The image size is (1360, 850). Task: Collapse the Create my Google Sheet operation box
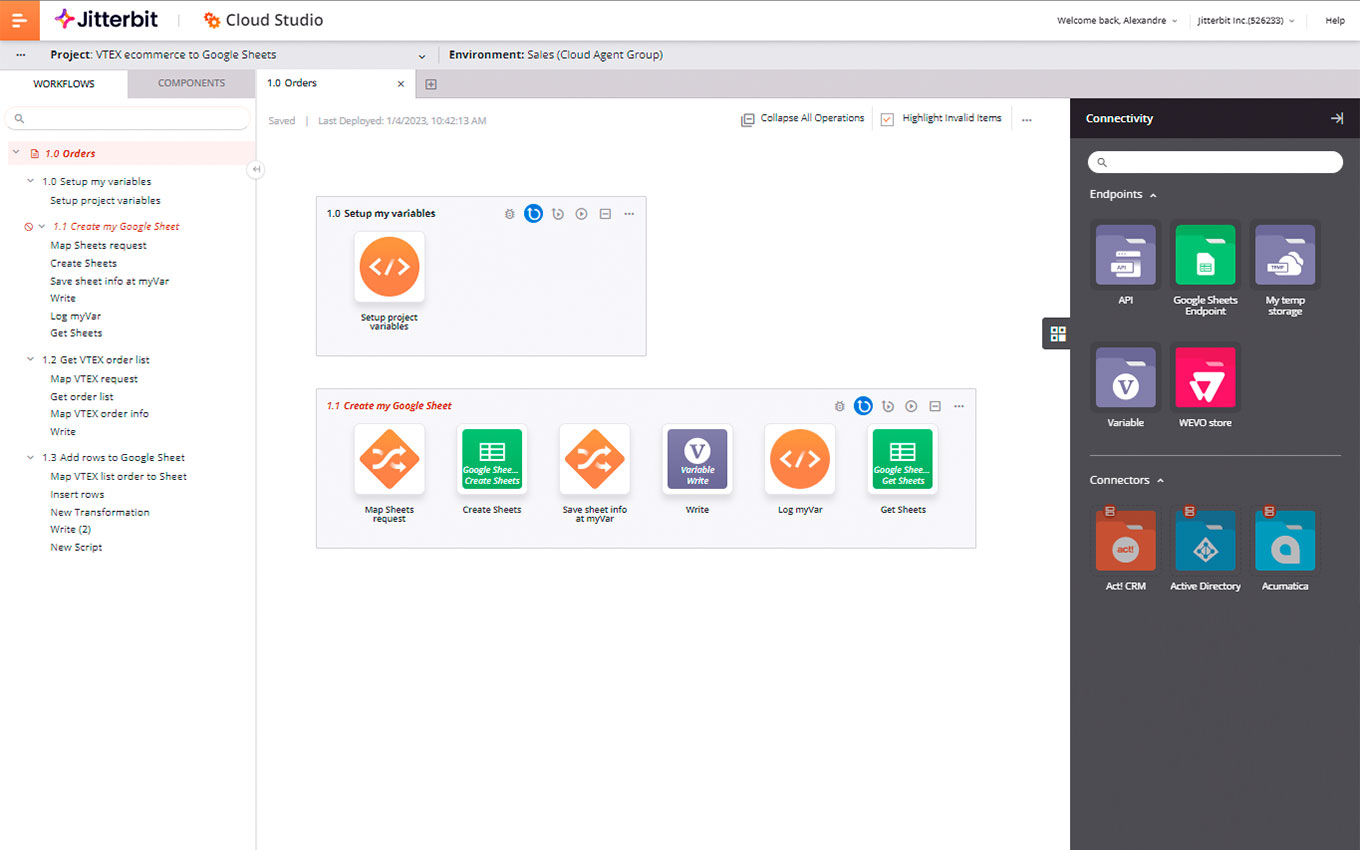click(935, 406)
